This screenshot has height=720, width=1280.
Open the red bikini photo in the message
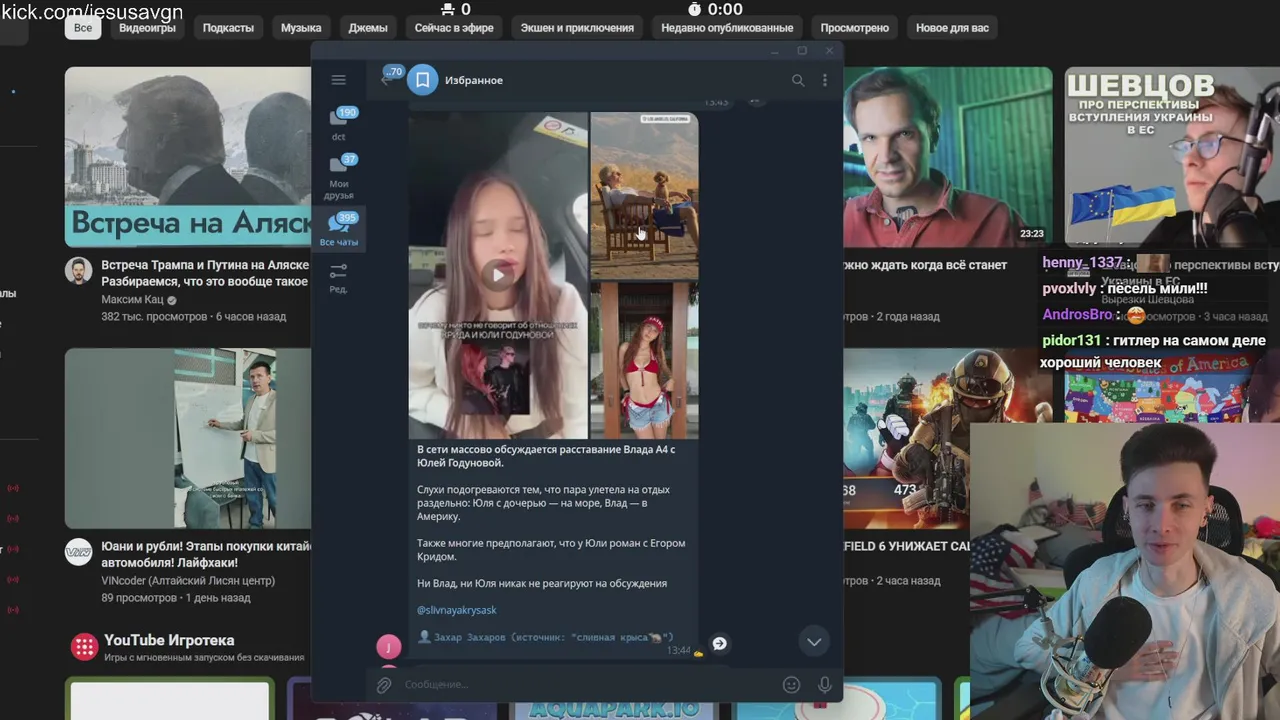[644, 360]
